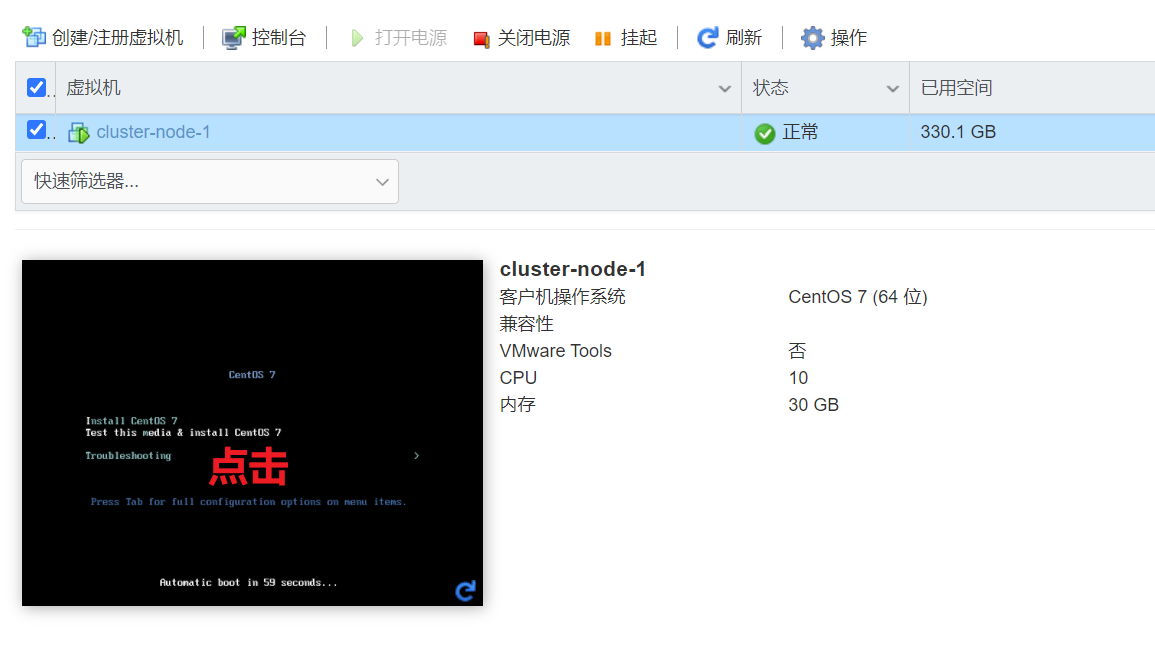Toggle the select-all header checkbox

[x=36, y=88]
